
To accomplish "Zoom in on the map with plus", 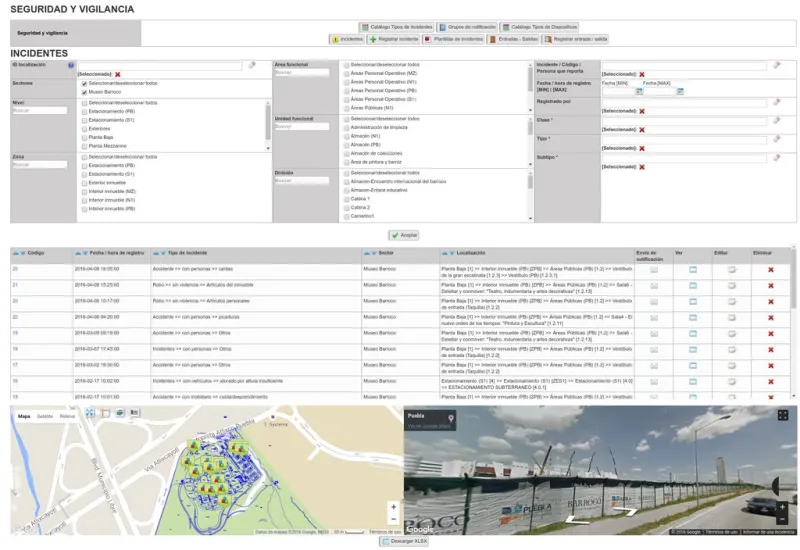I will tap(393, 507).
